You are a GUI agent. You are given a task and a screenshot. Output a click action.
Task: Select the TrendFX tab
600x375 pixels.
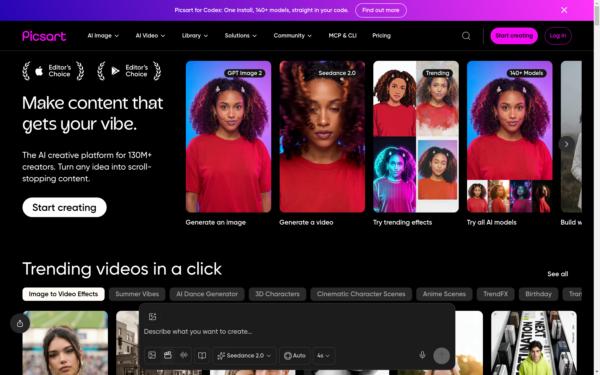pos(496,294)
